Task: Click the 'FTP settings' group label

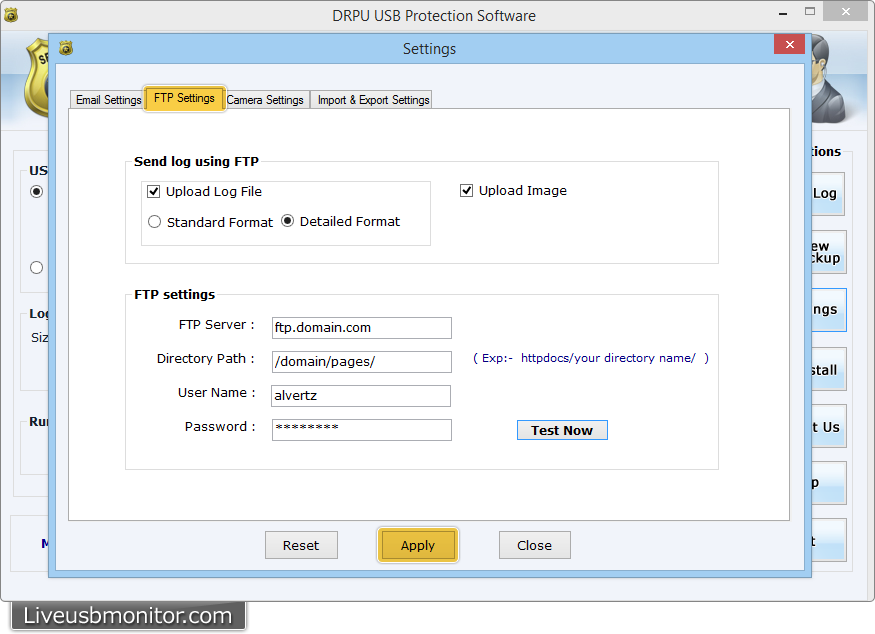Action: 175,295
